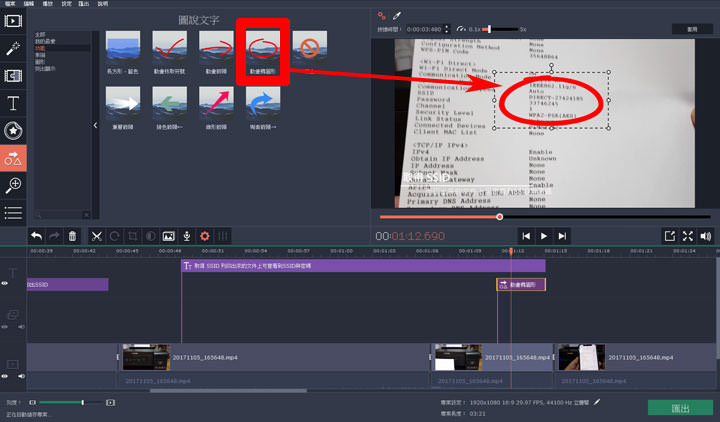Mute main video track audio
Image resolution: width=720 pixels, height=422 pixels.
pos(21,376)
